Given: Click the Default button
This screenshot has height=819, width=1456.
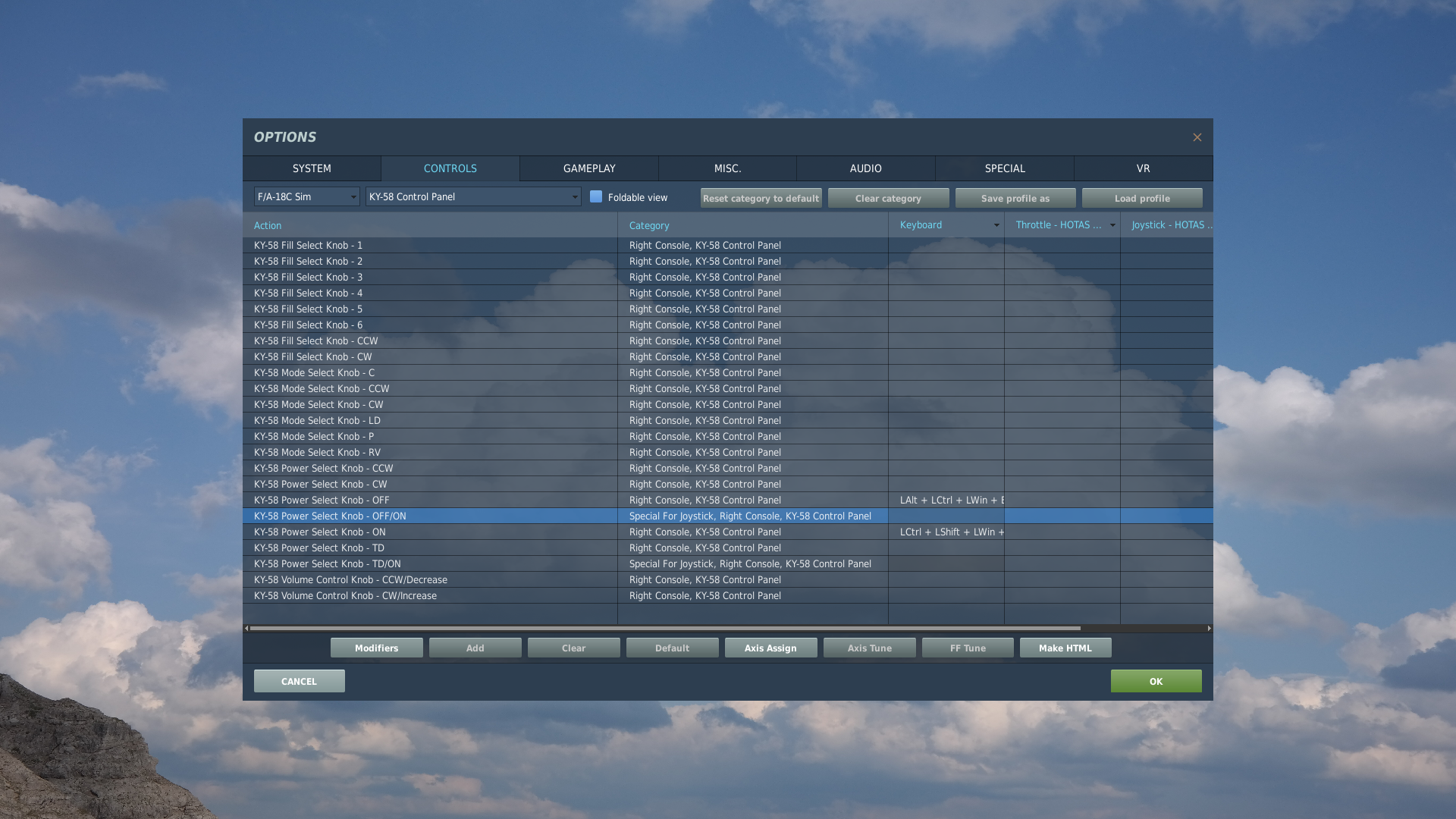Looking at the screenshot, I should pyautogui.click(x=673, y=648).
